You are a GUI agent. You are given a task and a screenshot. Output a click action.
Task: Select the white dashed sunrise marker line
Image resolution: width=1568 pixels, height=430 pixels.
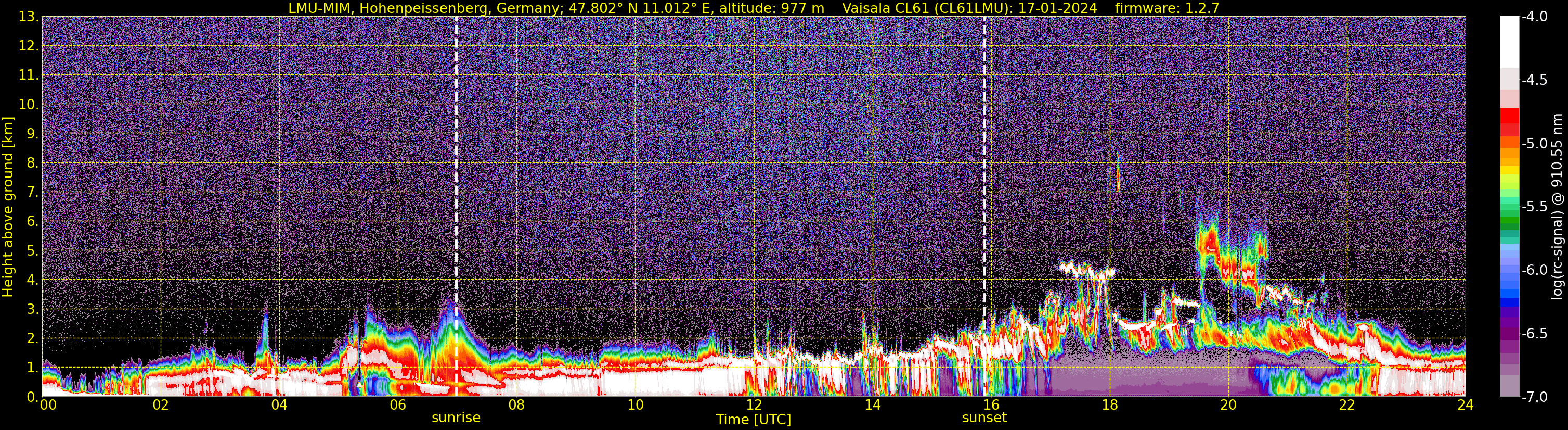[x=456, y=207]
